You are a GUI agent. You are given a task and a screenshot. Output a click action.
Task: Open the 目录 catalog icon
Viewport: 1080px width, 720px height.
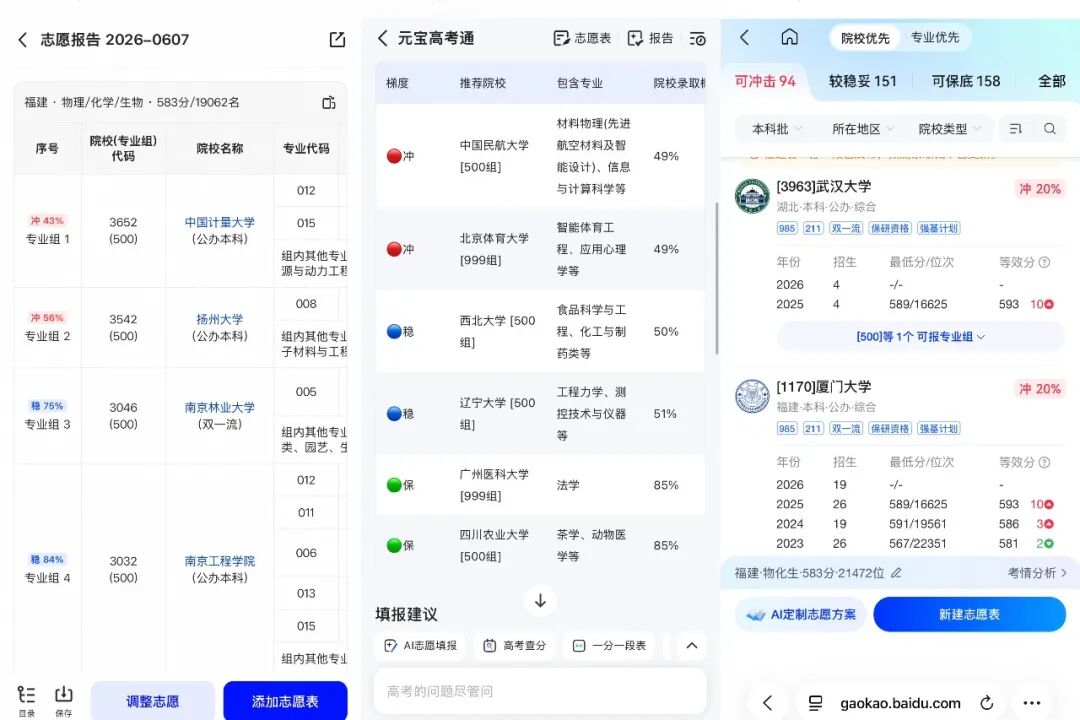(26, 701)
